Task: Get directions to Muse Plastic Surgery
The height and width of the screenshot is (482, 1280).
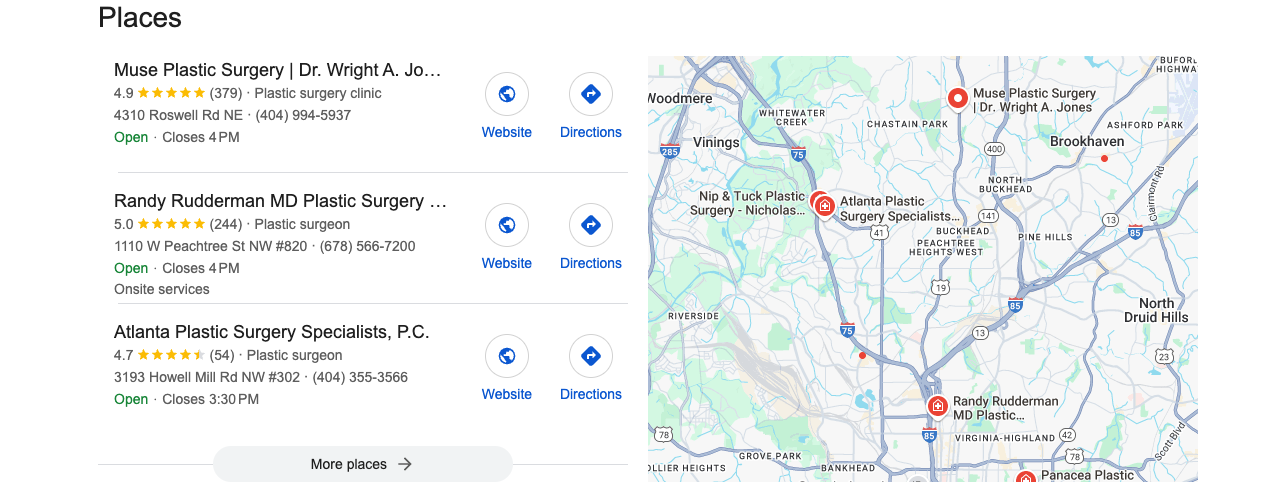Action: tap(591, 94)
